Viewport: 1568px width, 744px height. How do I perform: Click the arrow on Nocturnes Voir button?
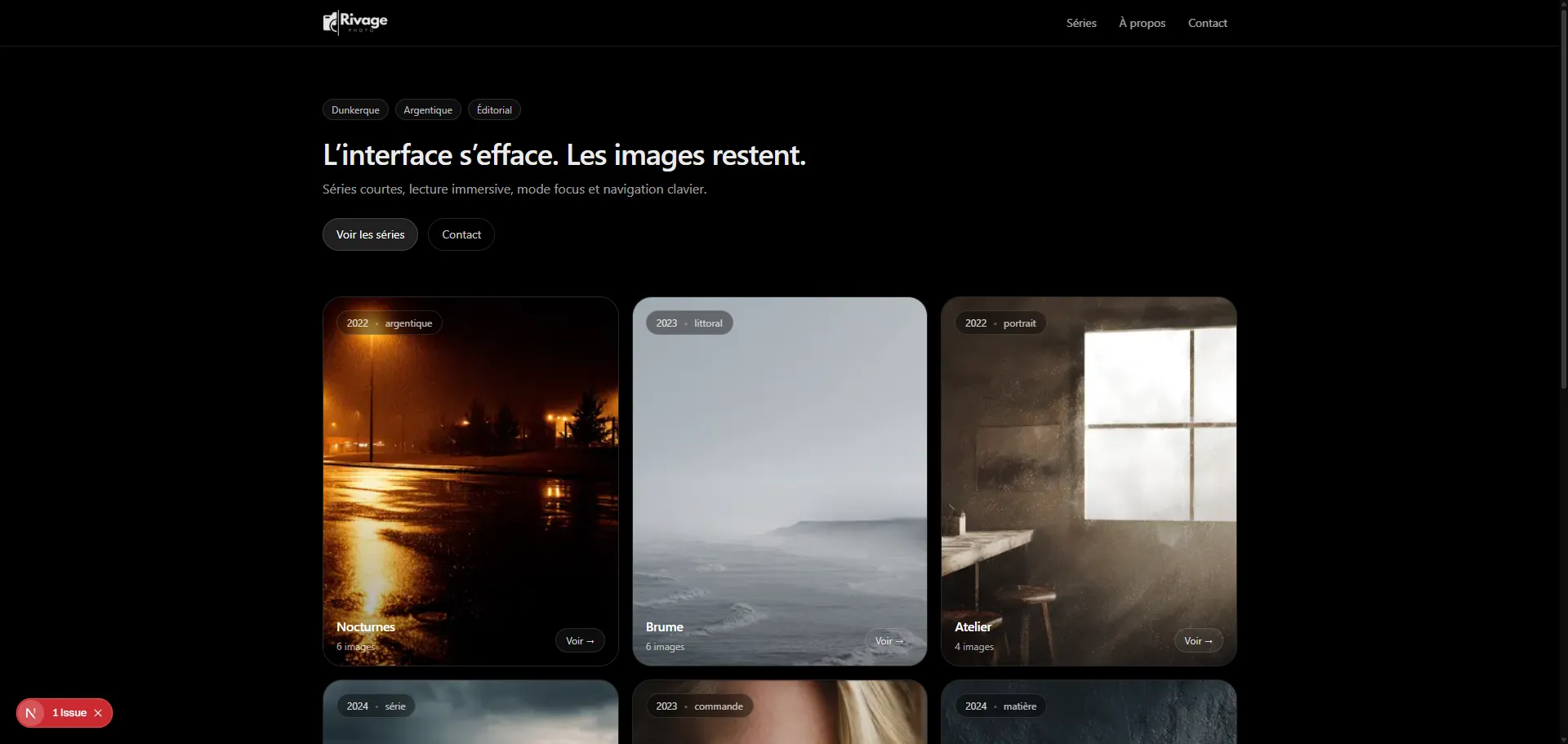[x=591, y=639]
